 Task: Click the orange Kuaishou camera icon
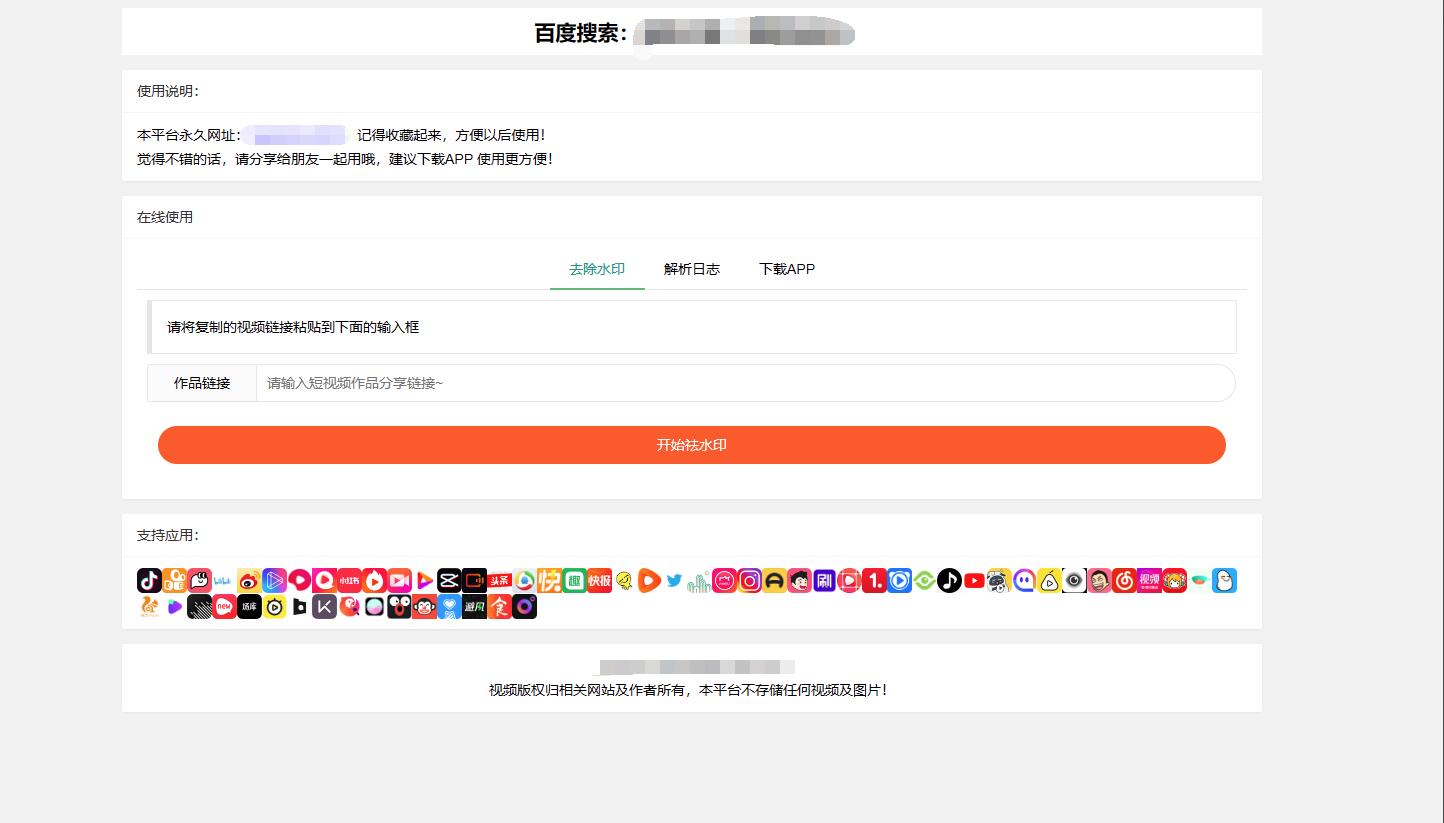(x=174, y=580)
